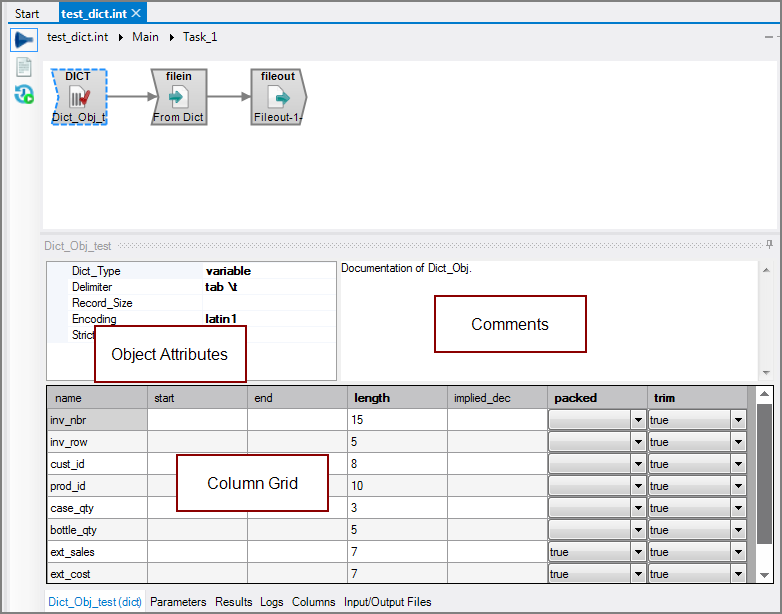Image resolution: width=782 pixels, height=614 pixels.
Task: Select the fileout node in the canvas
Action: 278,97
